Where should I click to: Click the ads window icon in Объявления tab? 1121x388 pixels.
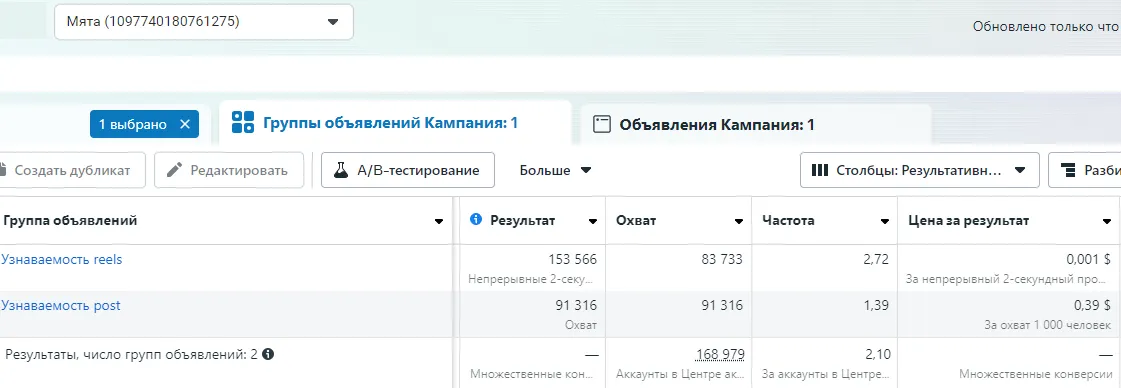[603, 125]
